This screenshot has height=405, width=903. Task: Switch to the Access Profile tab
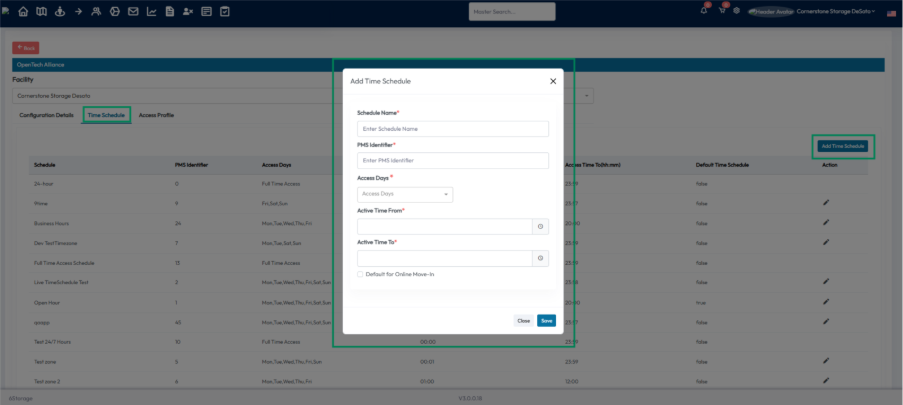(156, 116)
